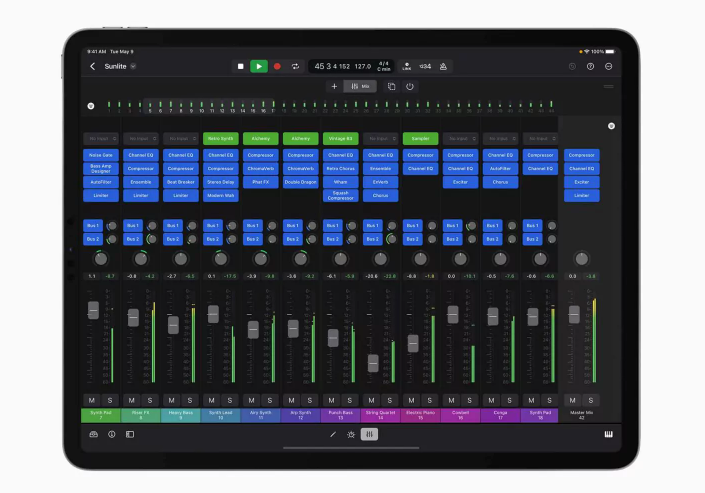Toggle cycle loop mode
The height and width of the screenshot is (493, 705).
click(x=295, y=67)
